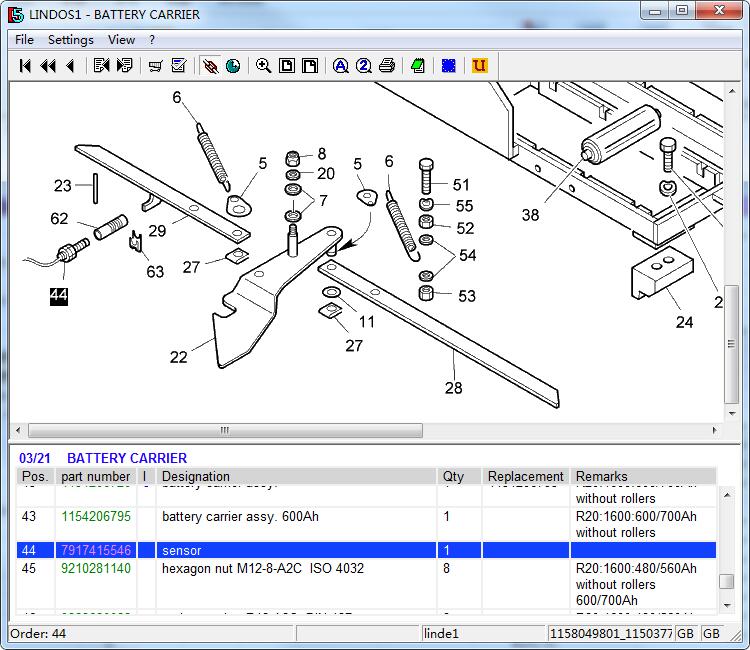Click 'battery carrier assy. 600Ah' designation

coord(240,517)
